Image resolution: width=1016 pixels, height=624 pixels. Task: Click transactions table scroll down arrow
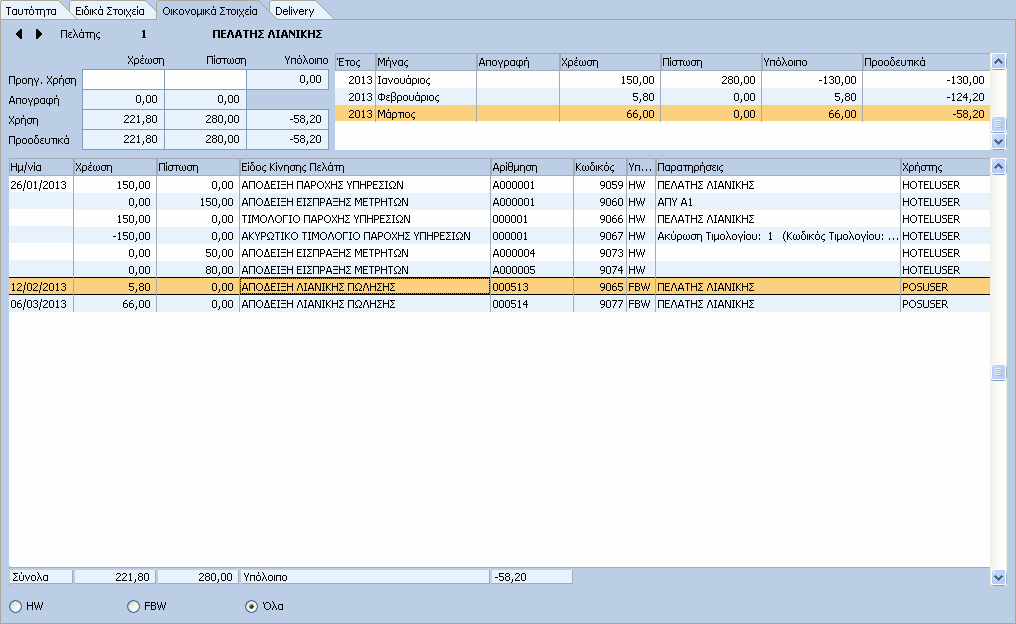[999, 577]
